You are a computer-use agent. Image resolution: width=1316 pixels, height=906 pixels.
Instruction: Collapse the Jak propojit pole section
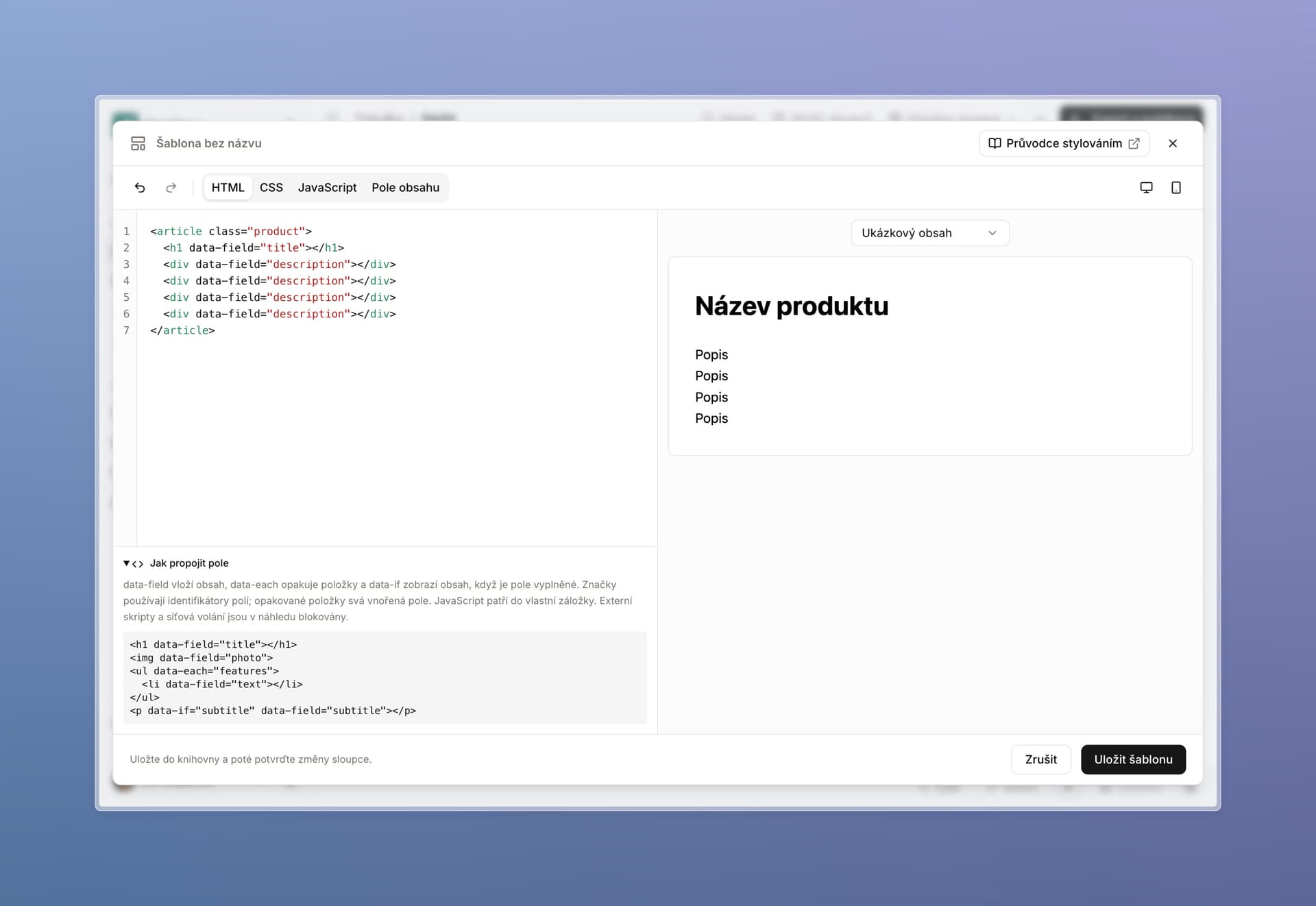click(176, 563)
